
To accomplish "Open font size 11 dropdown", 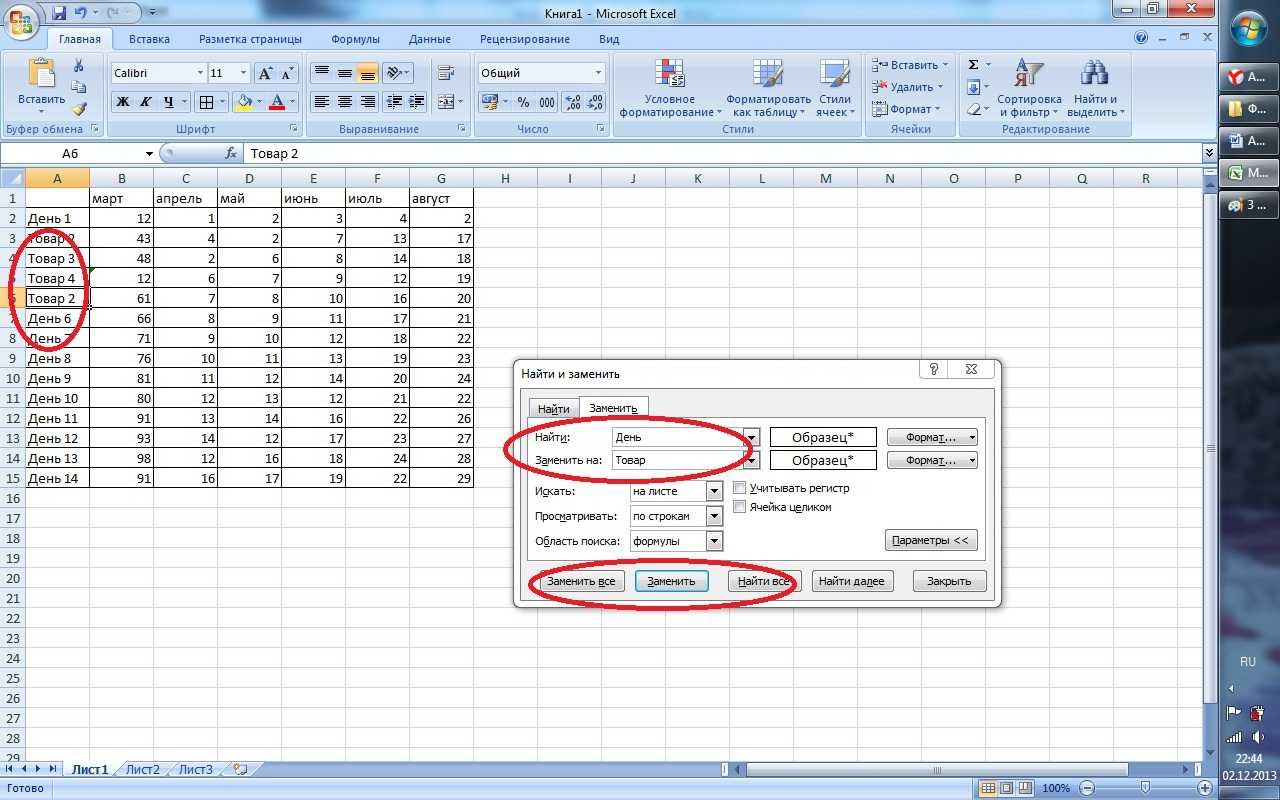I will pyautogui.click(x=242, y=73).
